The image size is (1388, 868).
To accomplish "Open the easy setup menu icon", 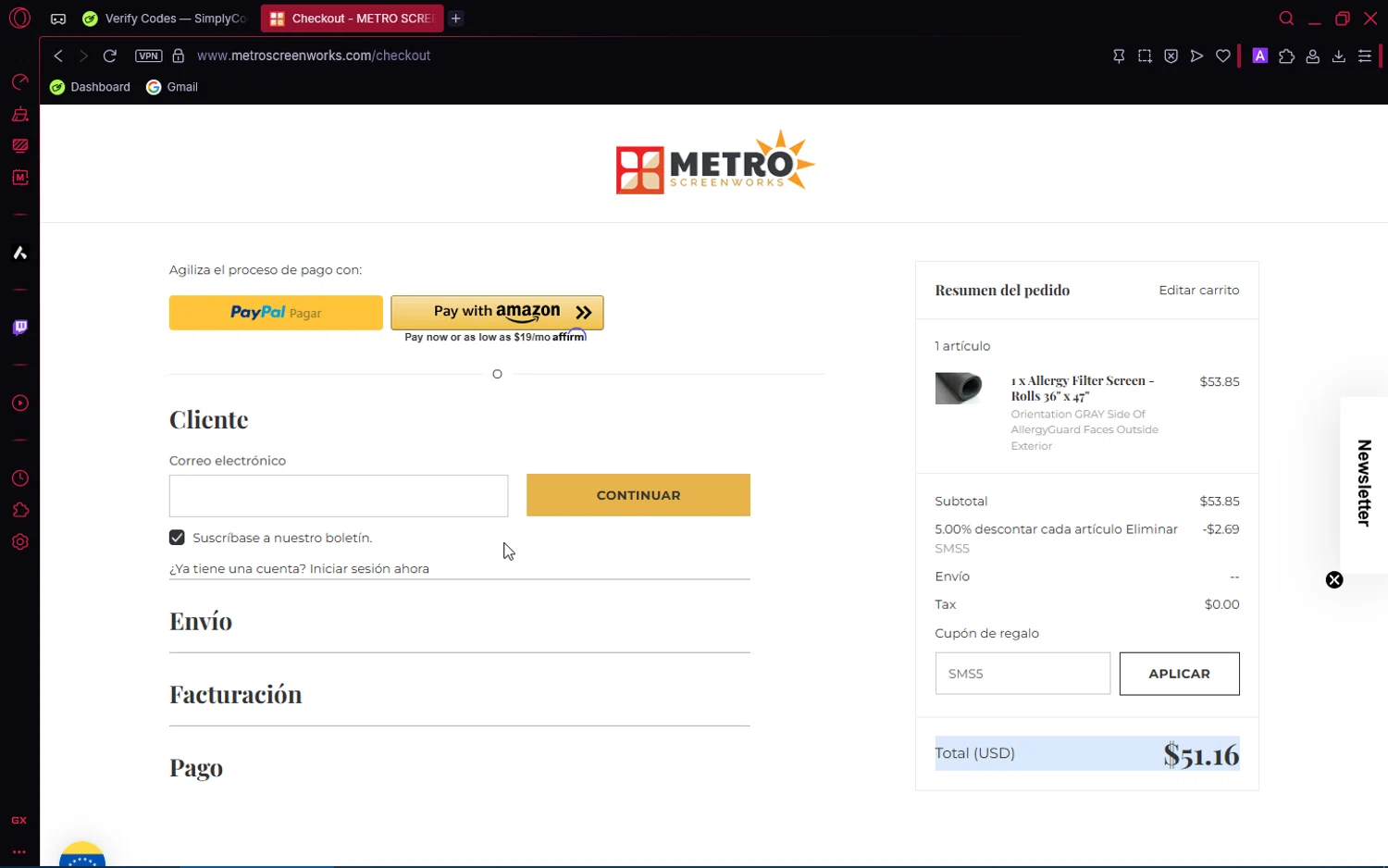I will click(1364, 56).
